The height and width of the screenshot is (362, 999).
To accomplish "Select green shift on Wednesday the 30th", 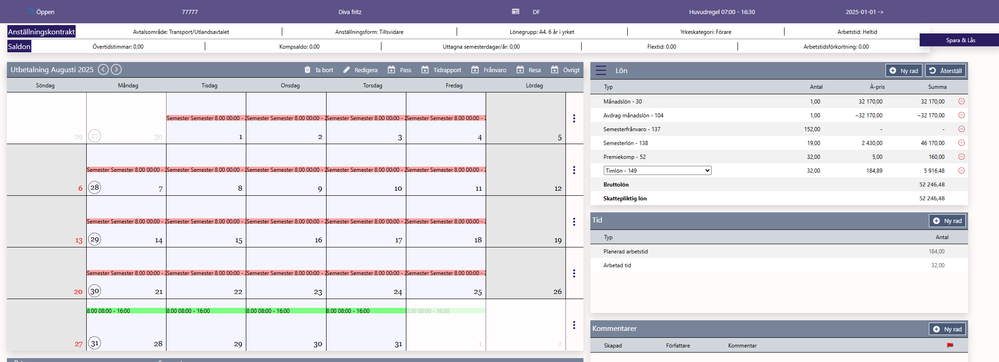I will 286,310.
